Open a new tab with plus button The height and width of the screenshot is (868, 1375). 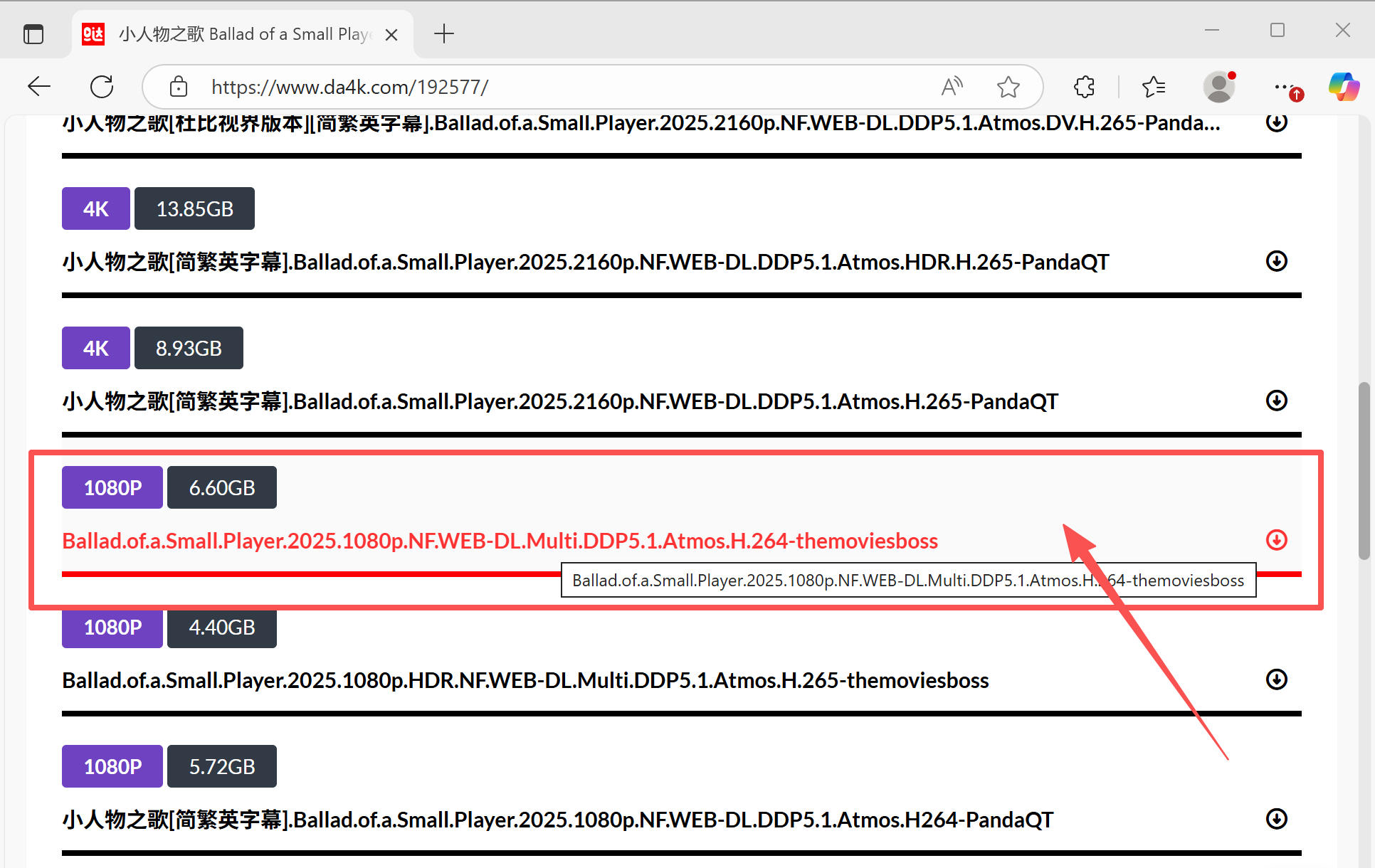coord(443,33)
